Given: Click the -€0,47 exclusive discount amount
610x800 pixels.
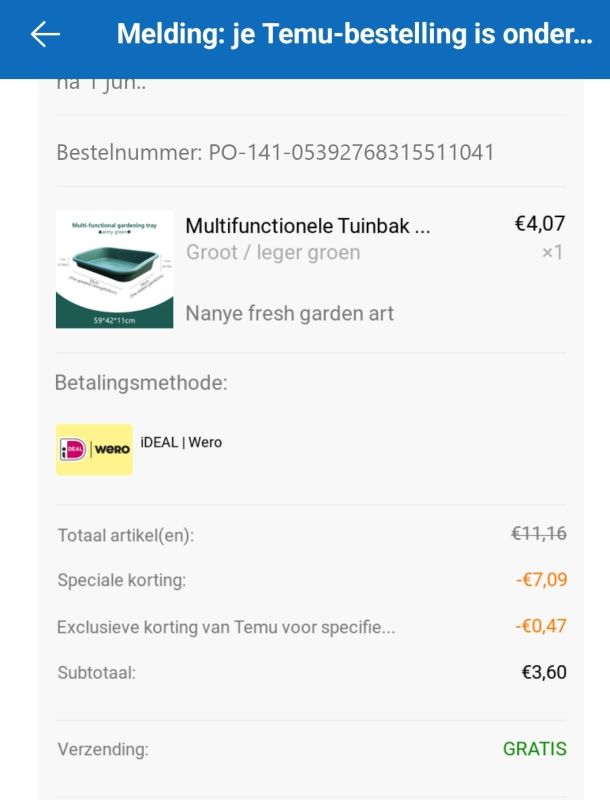Looking at the screenshot, I should [541, 626].
